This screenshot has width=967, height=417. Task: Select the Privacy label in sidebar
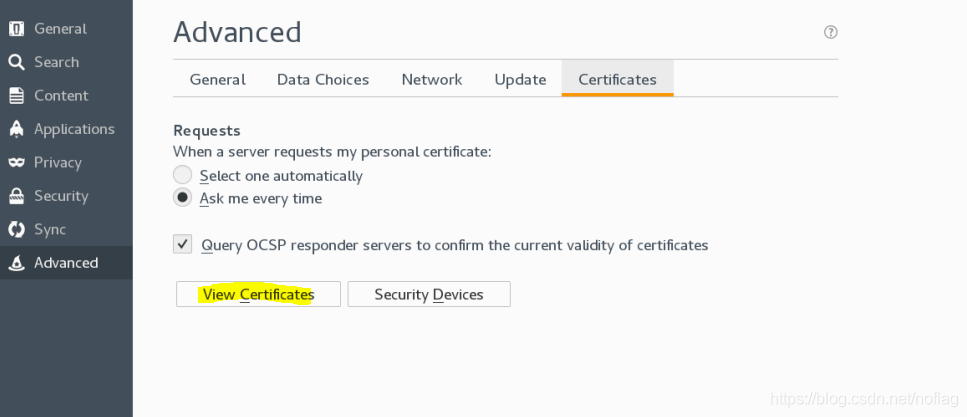coord(58,162)
